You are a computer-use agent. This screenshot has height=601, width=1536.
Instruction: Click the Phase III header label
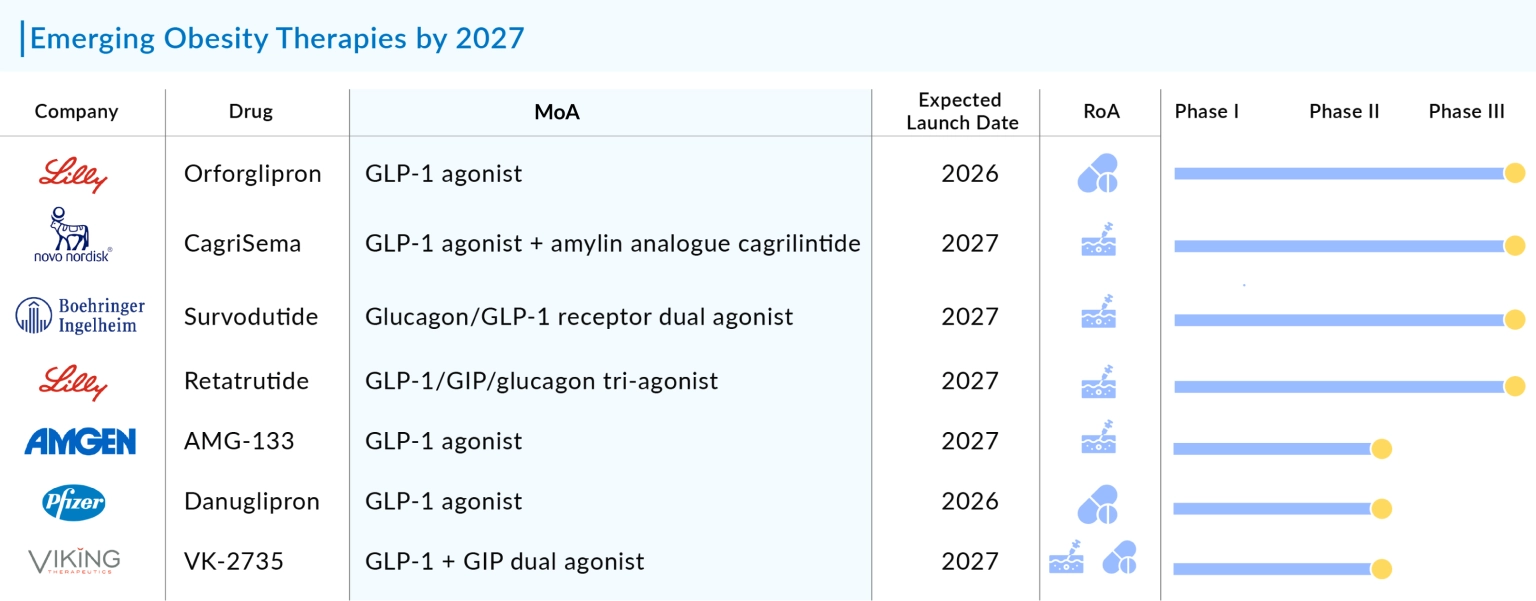(x=1466, y=111)
